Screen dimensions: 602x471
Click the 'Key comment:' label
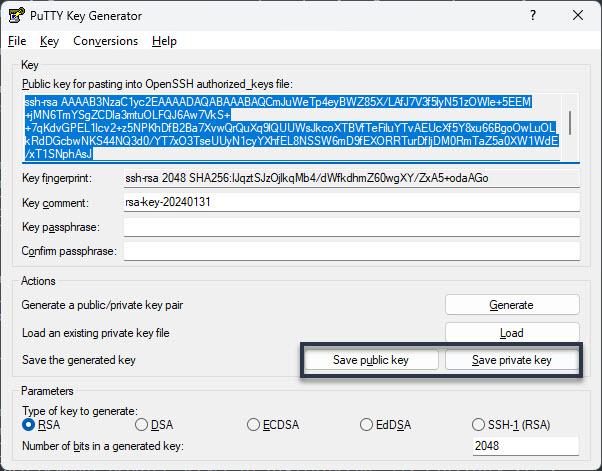(x=55, y=203)
